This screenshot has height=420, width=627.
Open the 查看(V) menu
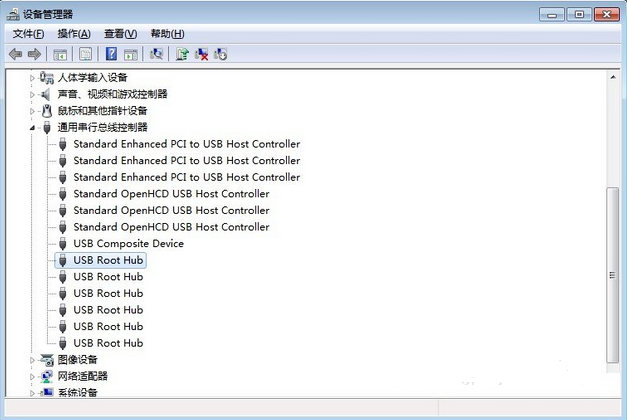coord(120,34)
